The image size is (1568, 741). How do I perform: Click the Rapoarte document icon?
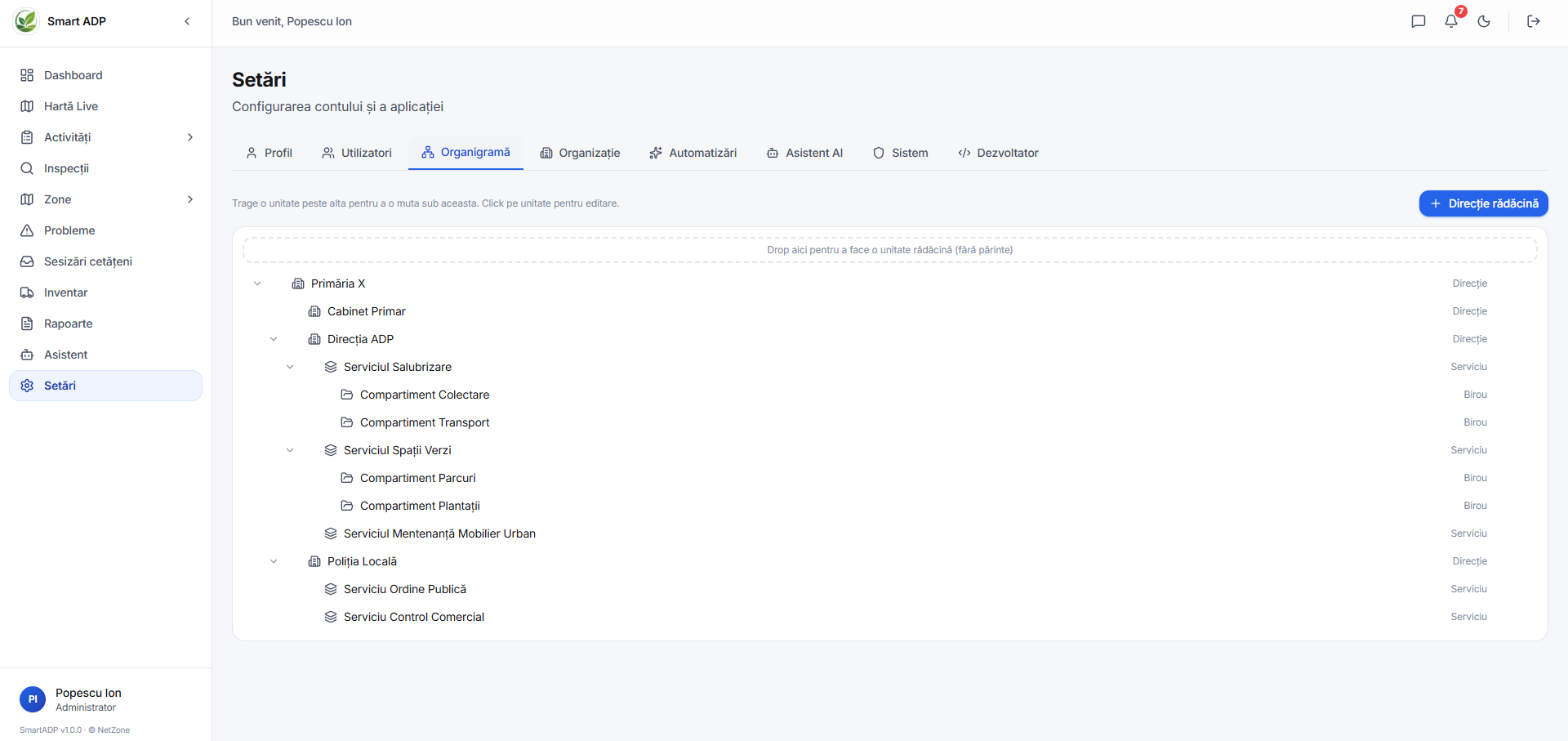click(x=27, y=324)
